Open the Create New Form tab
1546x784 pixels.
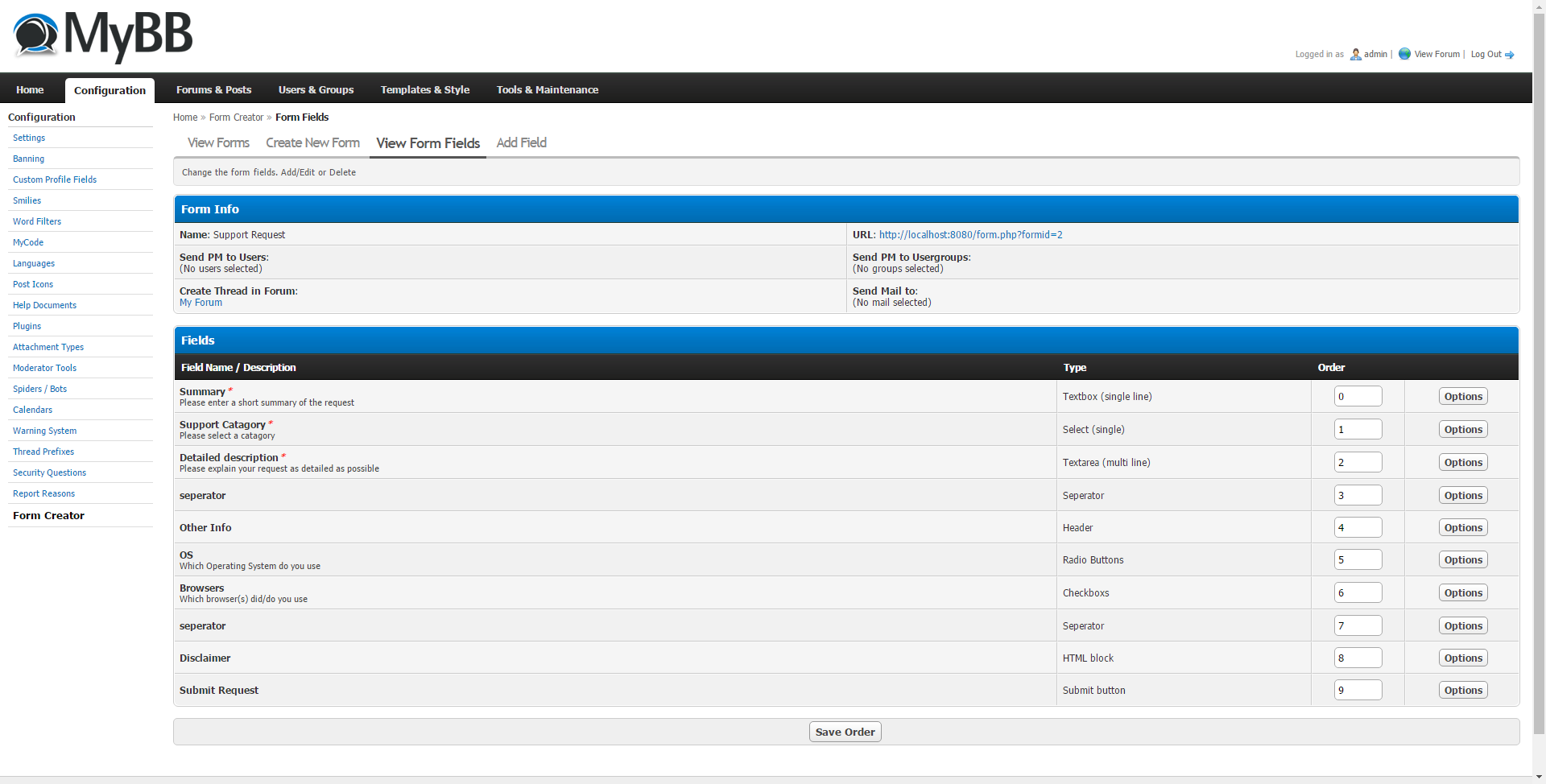click(312, 142)
